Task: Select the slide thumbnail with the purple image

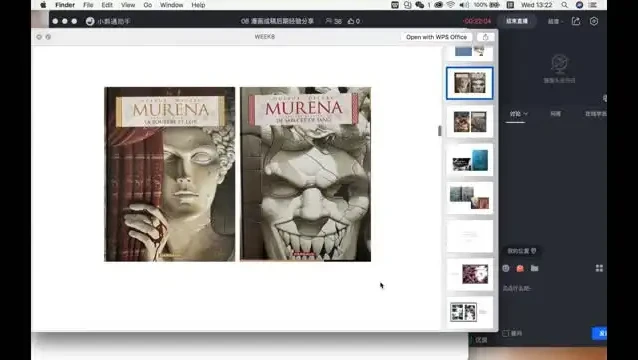Action: click(x=470, y=274)
